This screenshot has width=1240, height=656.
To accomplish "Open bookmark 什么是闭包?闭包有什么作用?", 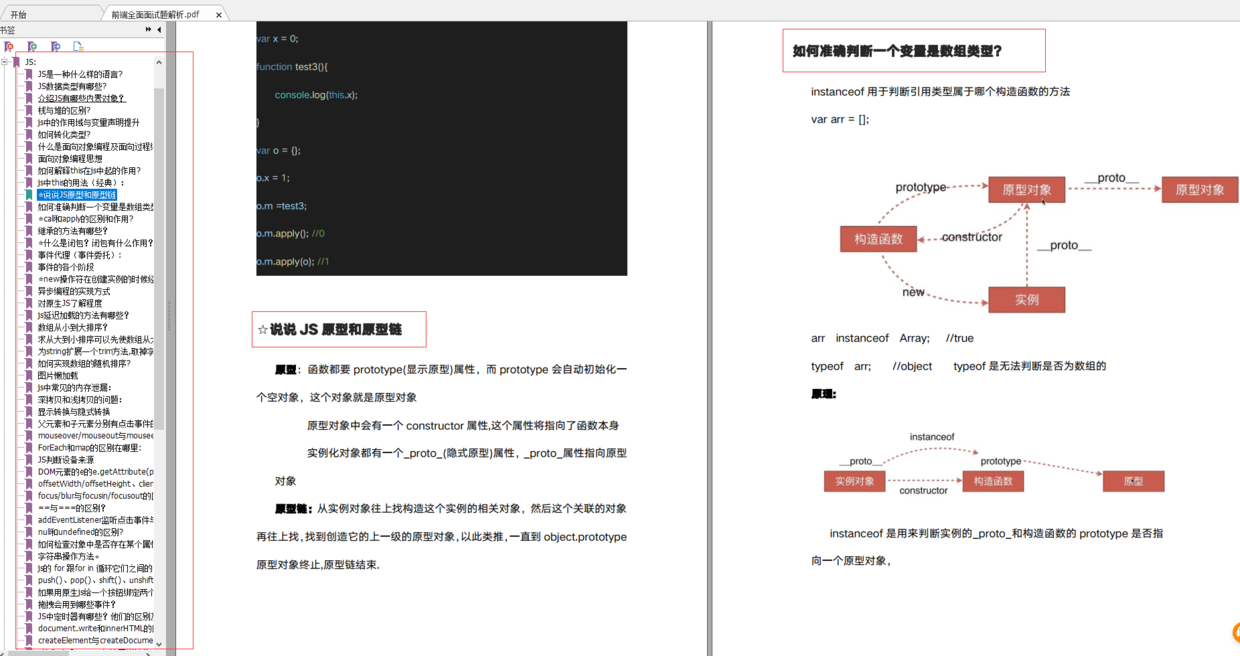I will (x=96, y=243).
